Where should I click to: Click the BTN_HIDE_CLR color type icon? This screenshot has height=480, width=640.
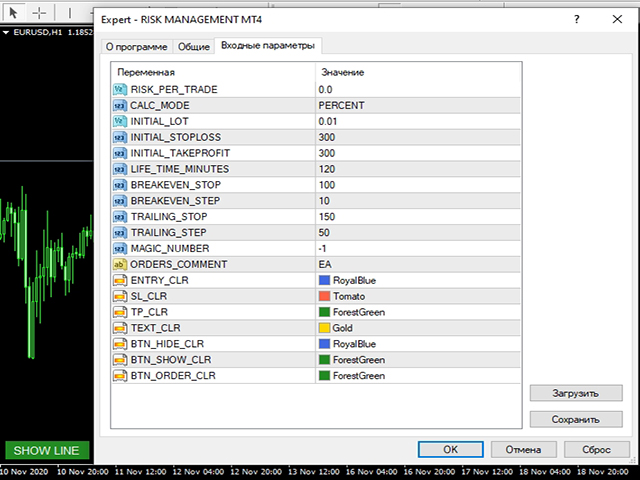click(120, 344)
